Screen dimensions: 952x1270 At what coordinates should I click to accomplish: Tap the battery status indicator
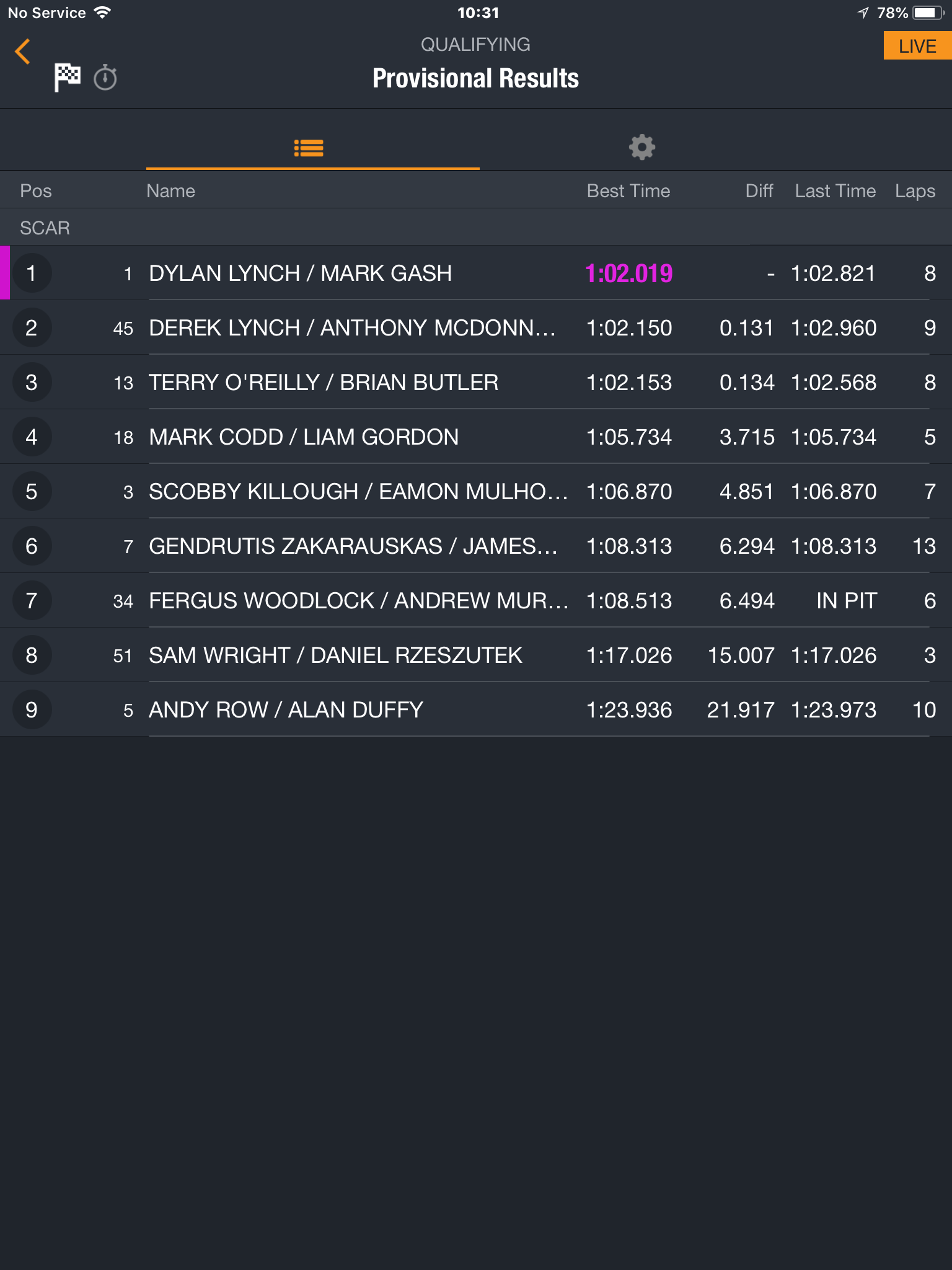pyautogui.click(x=928, y=13)
